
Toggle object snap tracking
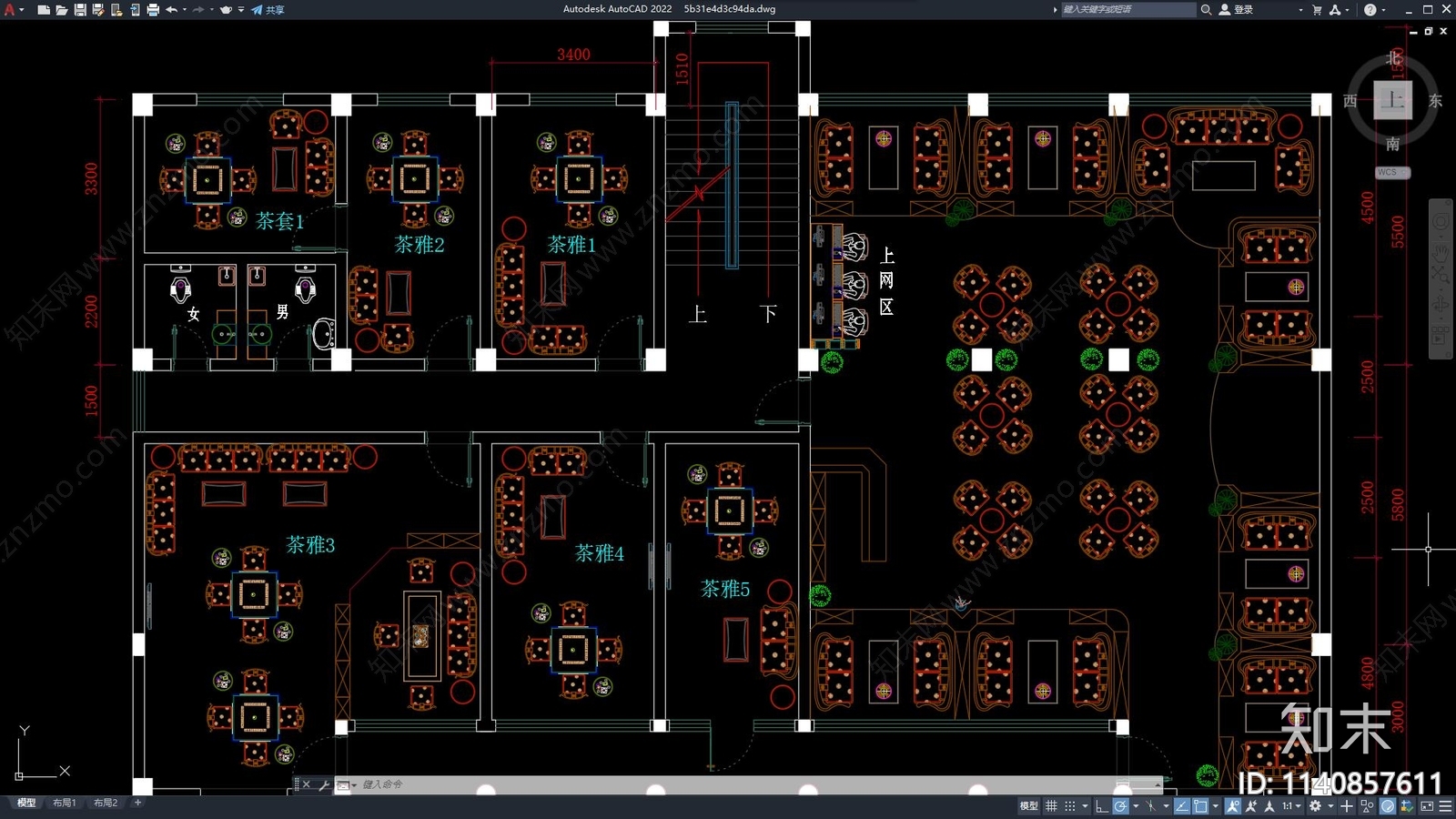[1181, 806]
